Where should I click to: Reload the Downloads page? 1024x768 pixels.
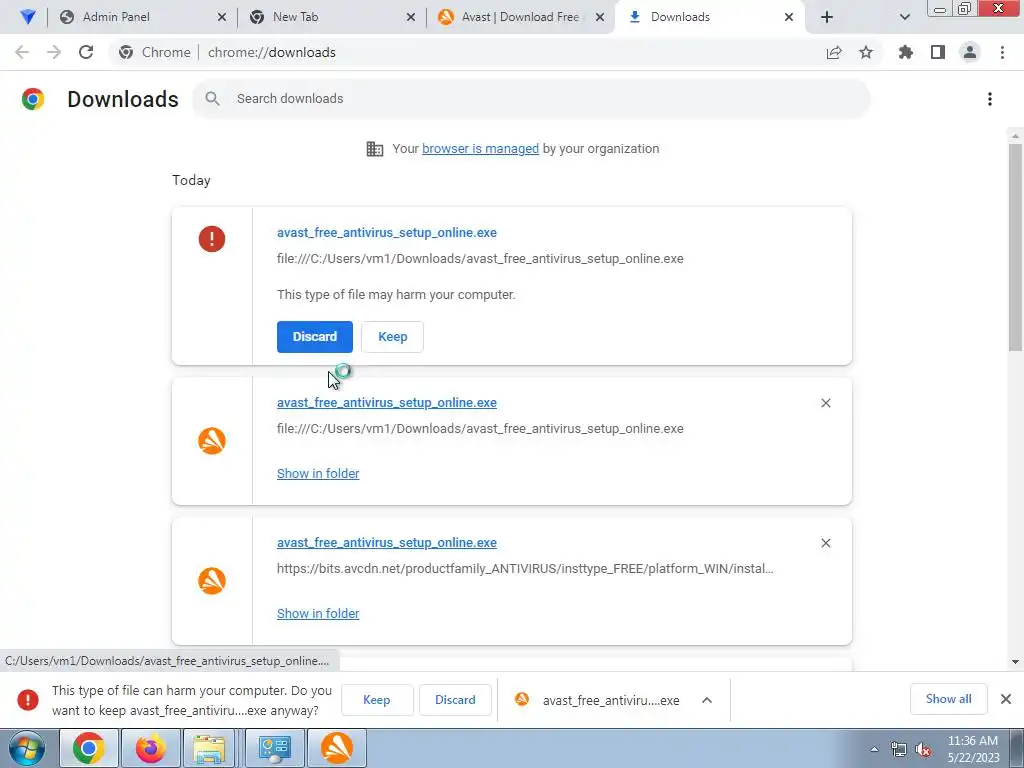point(86,52)
